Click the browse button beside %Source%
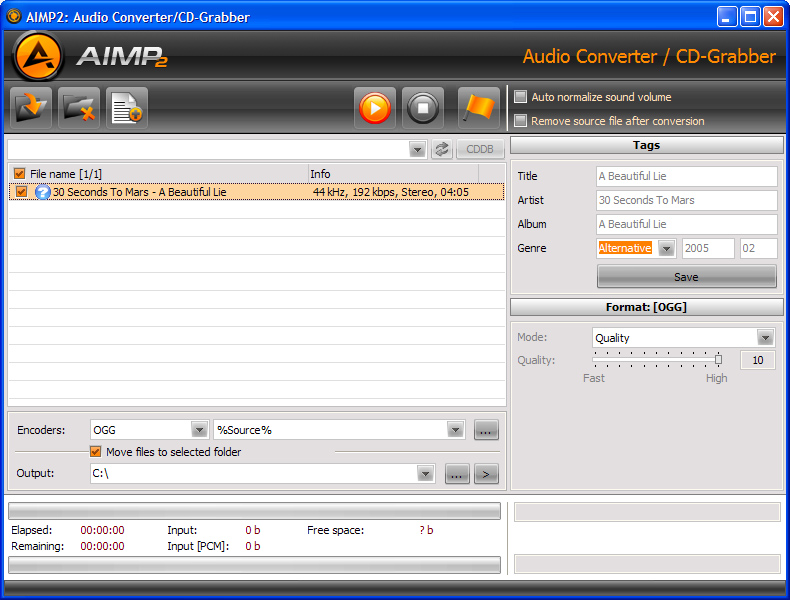The width and height of the screenshot is (790, 600). pos(486,430)
